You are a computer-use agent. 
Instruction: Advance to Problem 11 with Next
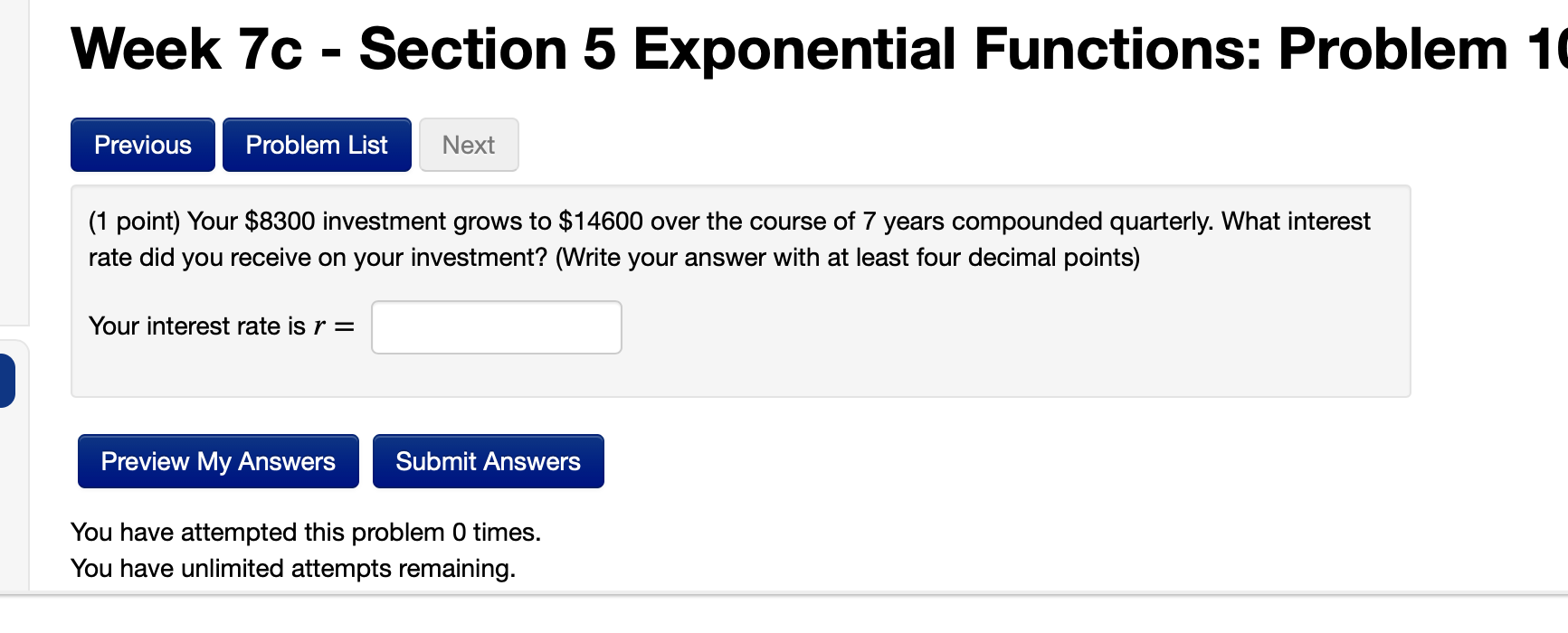469,145
